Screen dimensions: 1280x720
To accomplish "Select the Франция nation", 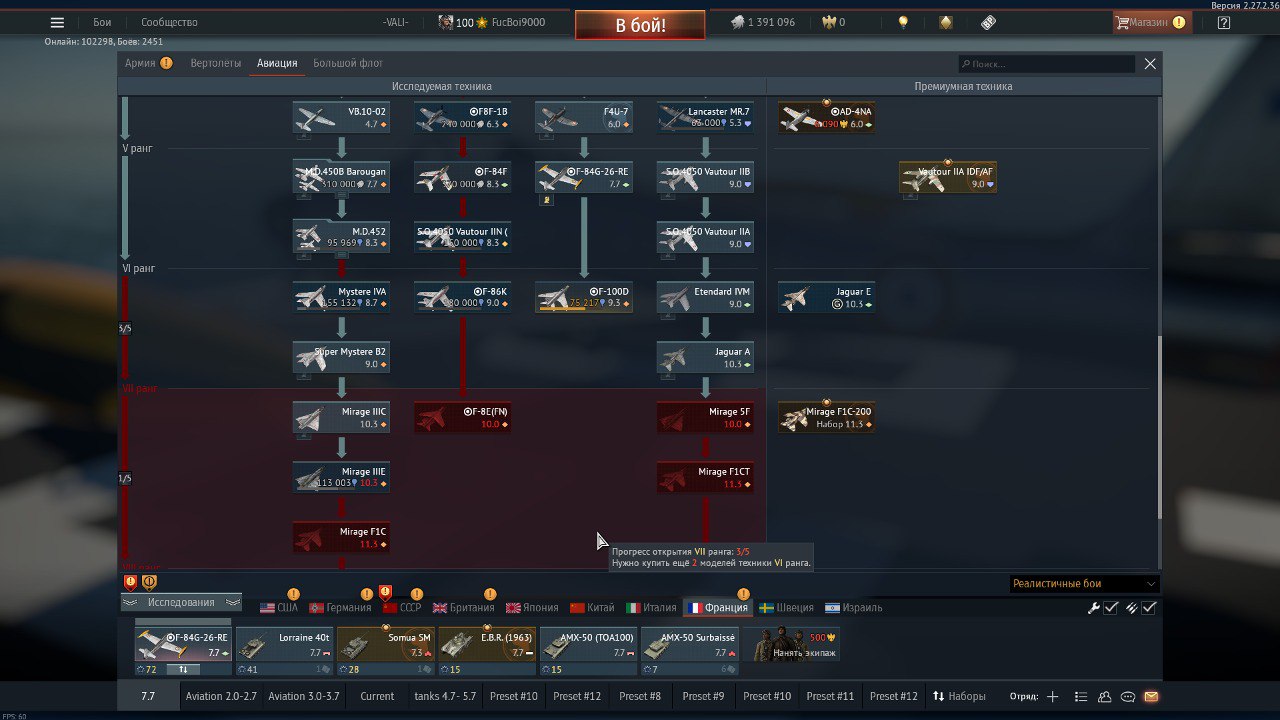I will click(717, 607).
